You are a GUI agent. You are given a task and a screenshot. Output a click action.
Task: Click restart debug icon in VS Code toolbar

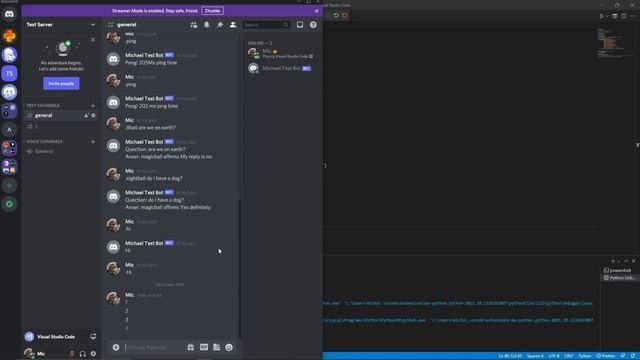coord(336,16)
